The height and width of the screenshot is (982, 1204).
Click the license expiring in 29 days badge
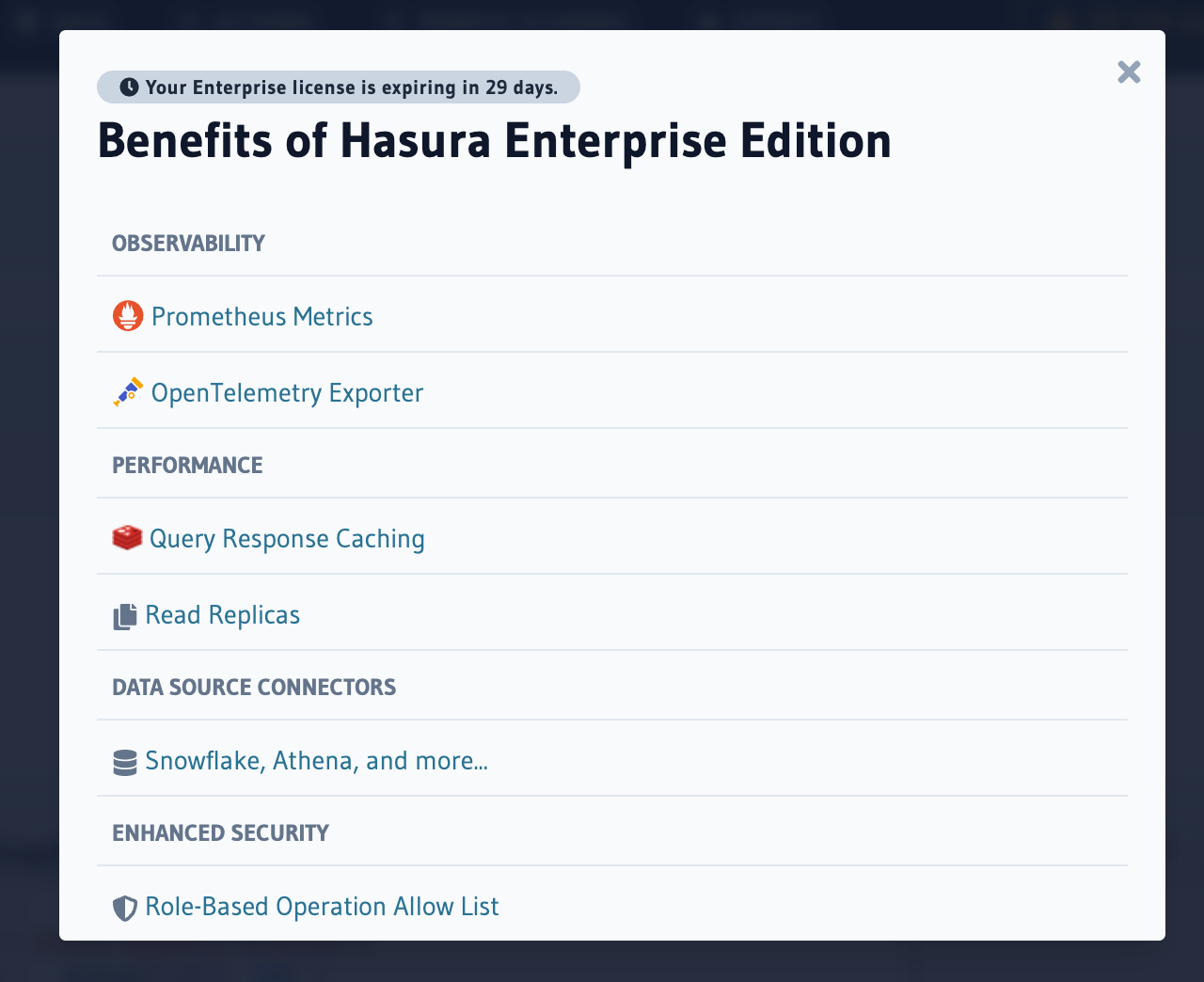pyautogui.click(x=339, y=87)
